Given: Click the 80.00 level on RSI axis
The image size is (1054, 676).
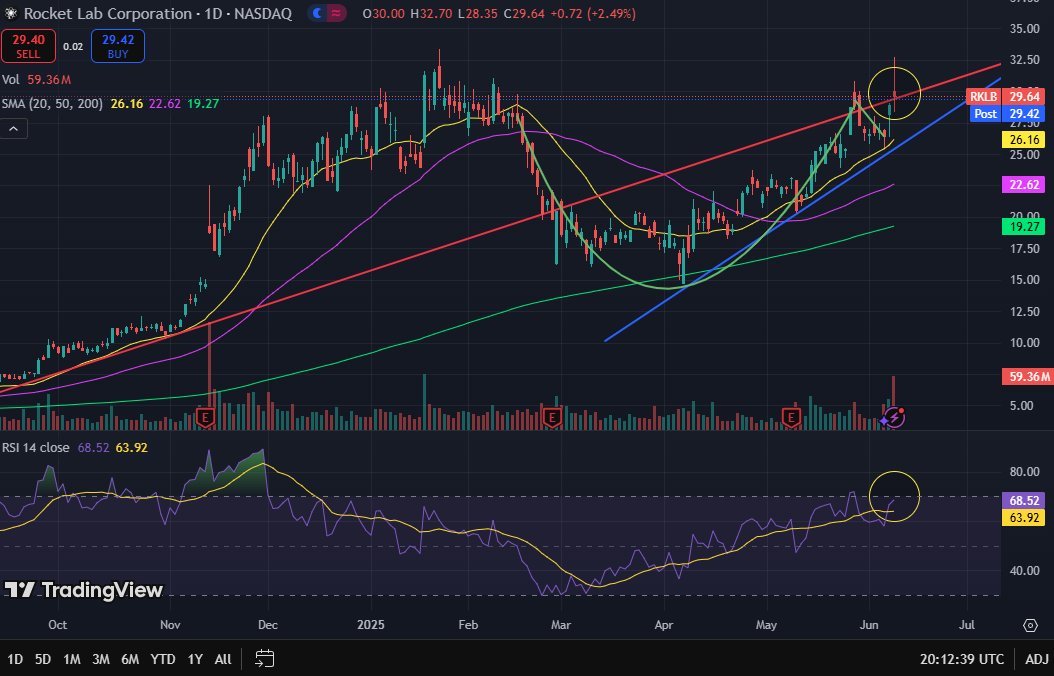Looking at the screenshot, I should 1024,472.
